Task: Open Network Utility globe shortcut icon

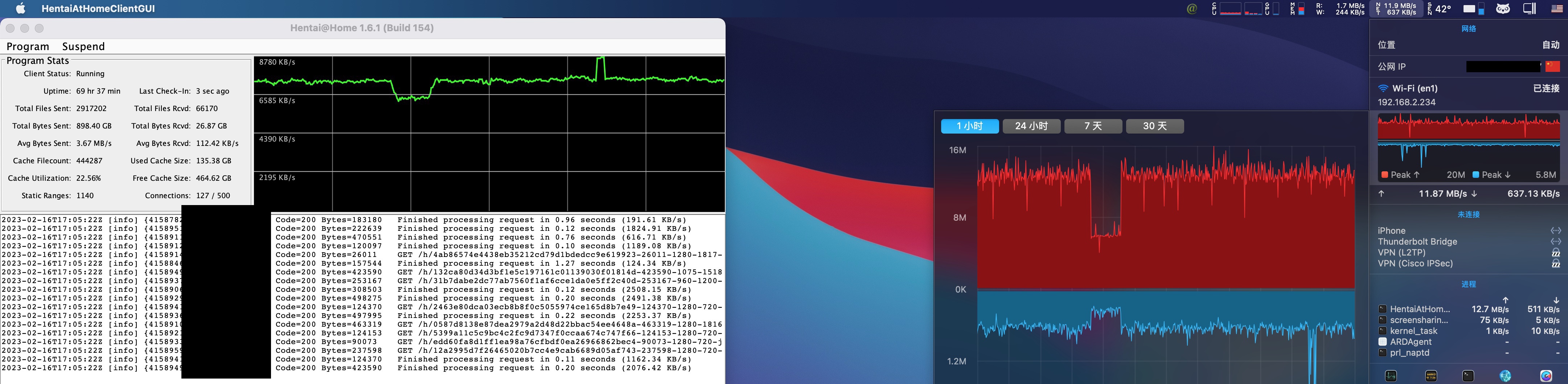Action: point(1505,376)
